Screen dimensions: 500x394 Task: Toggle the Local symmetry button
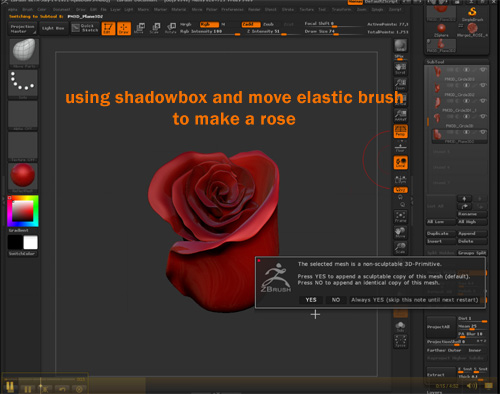tap(400, 163)
